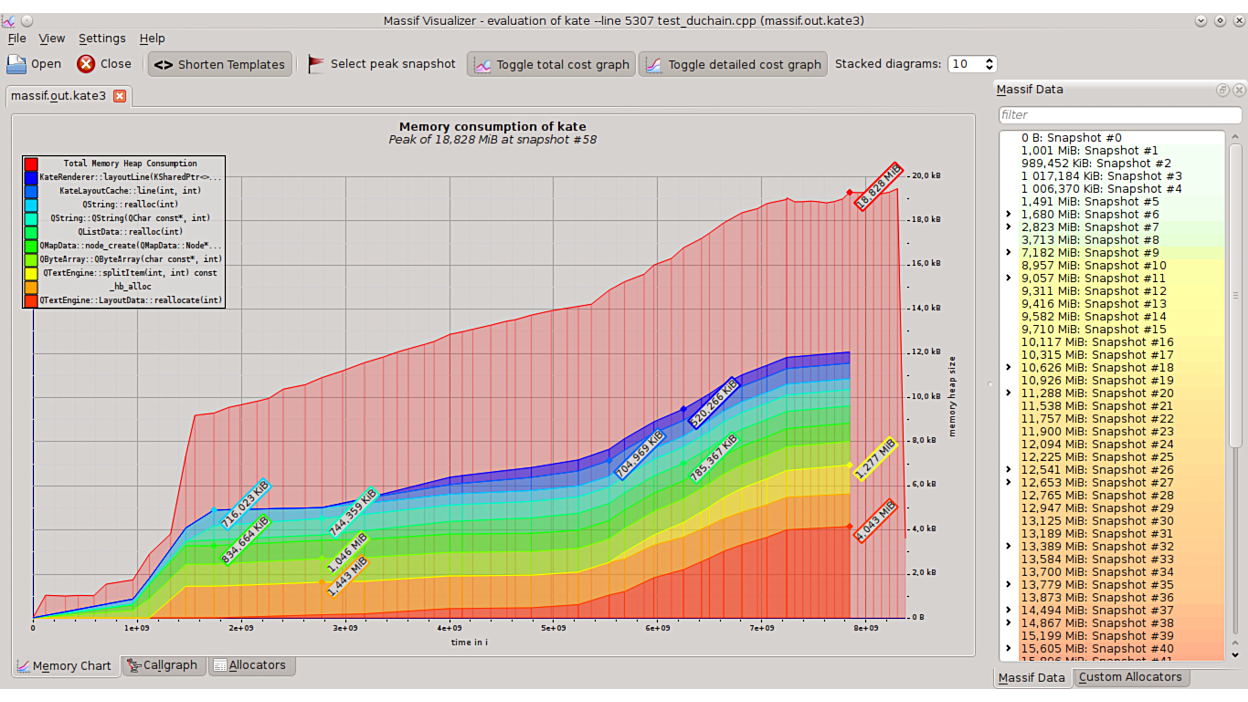Switch to the Custom Allocators tab
This screenshot has width=1248, height=702.
coord(1130,677)
